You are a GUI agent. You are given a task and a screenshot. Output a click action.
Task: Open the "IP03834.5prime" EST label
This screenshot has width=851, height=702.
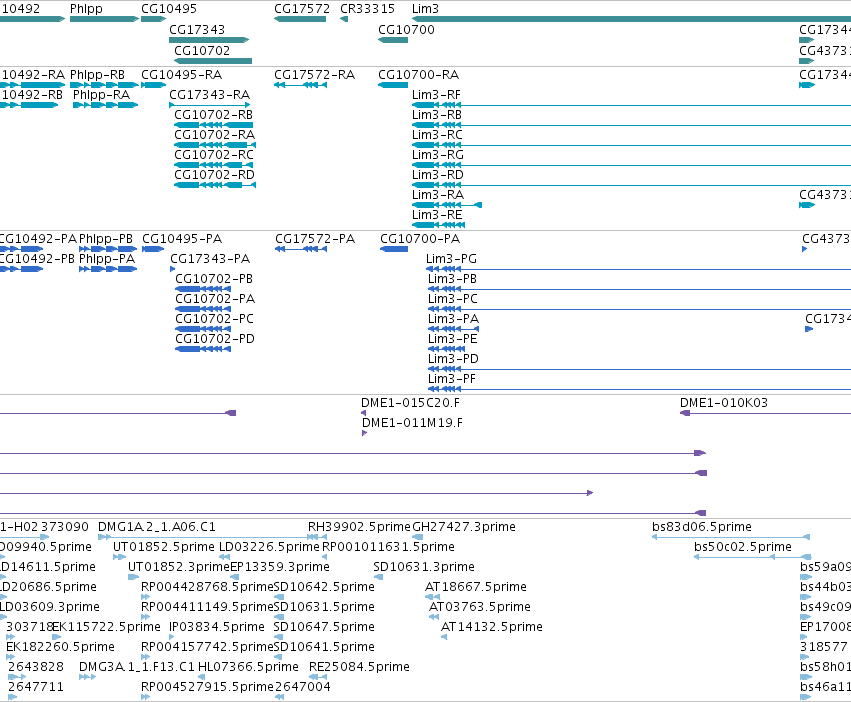pyautogui.click(x=217, y=627)
